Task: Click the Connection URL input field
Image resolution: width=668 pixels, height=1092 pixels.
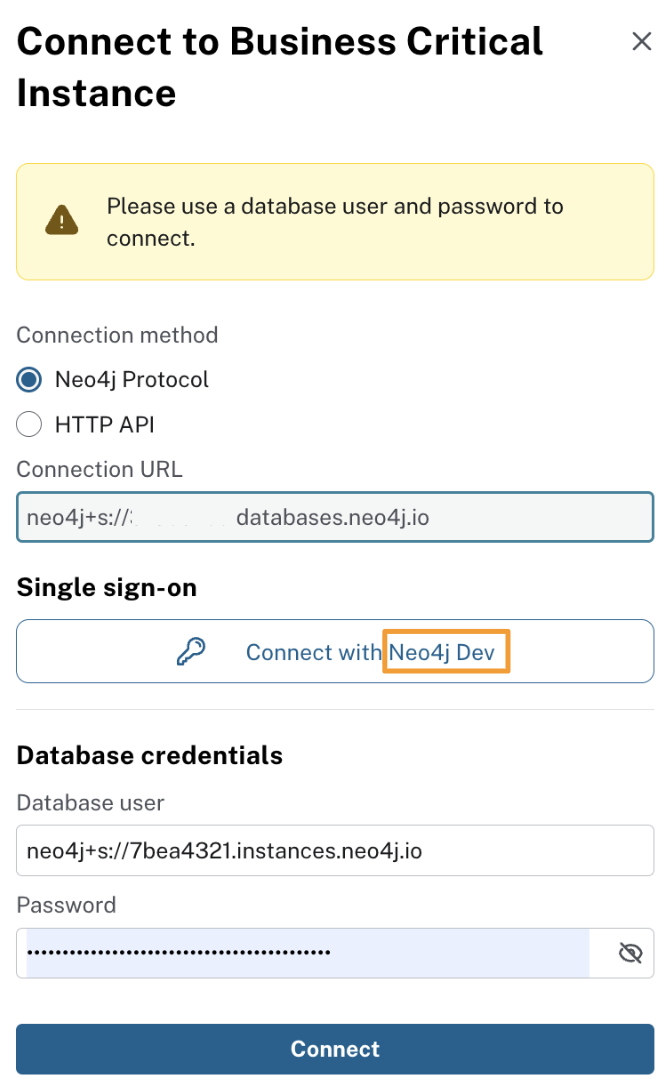Action: tap(335, 517)
